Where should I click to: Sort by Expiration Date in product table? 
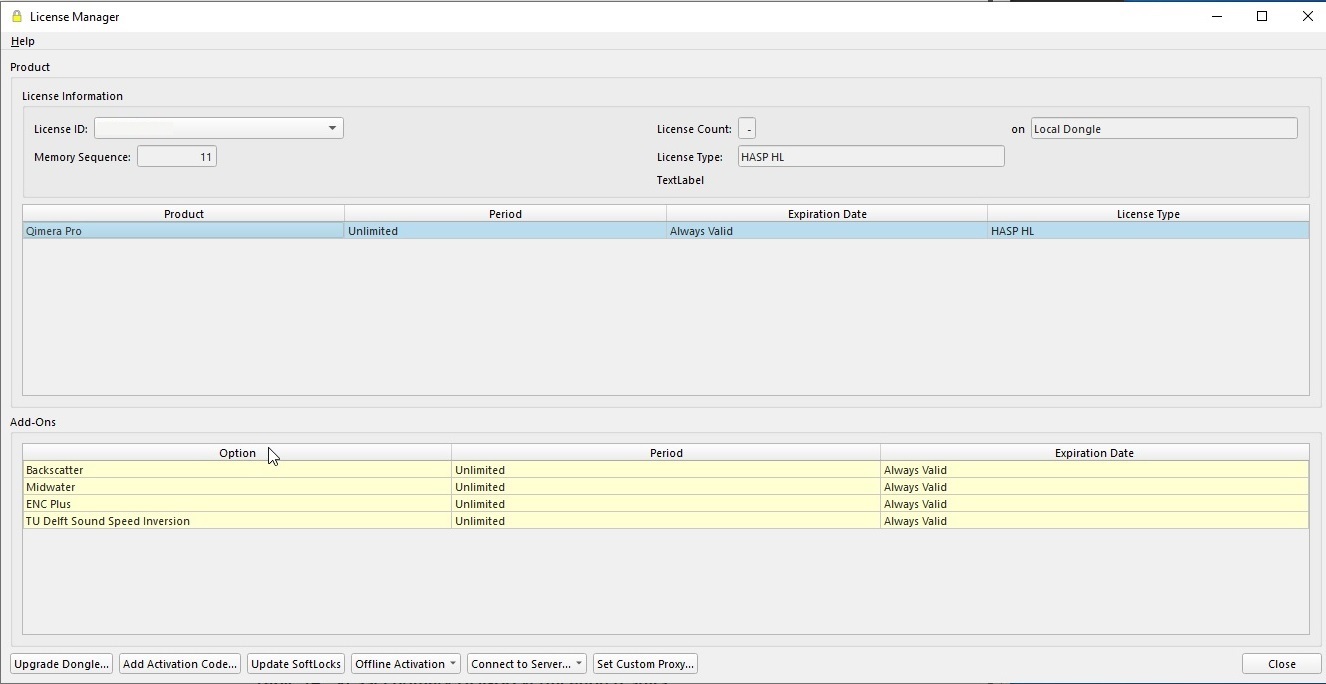(826, 214)
